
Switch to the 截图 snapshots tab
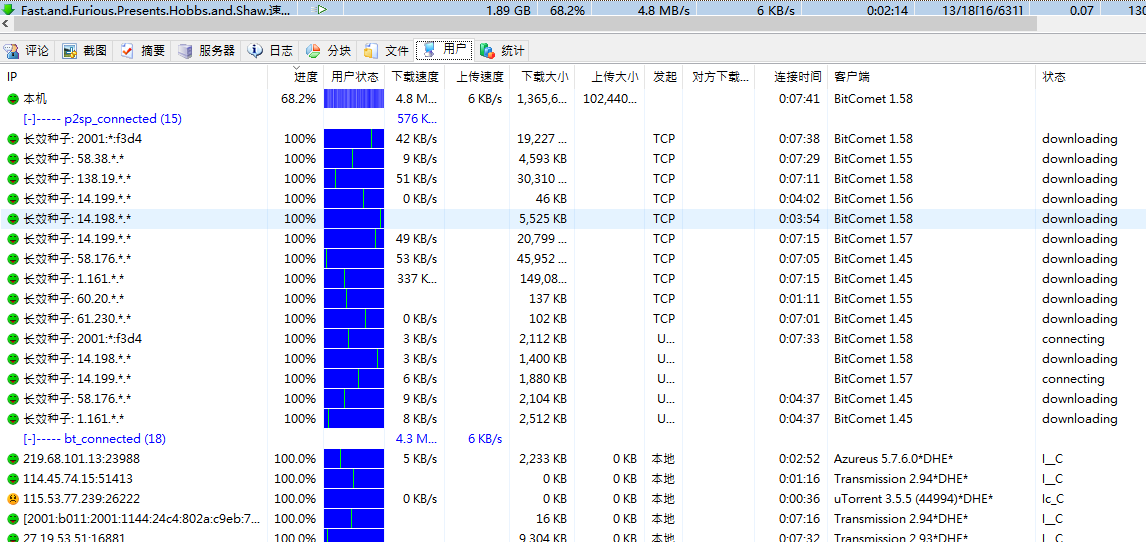pos(85,51)
